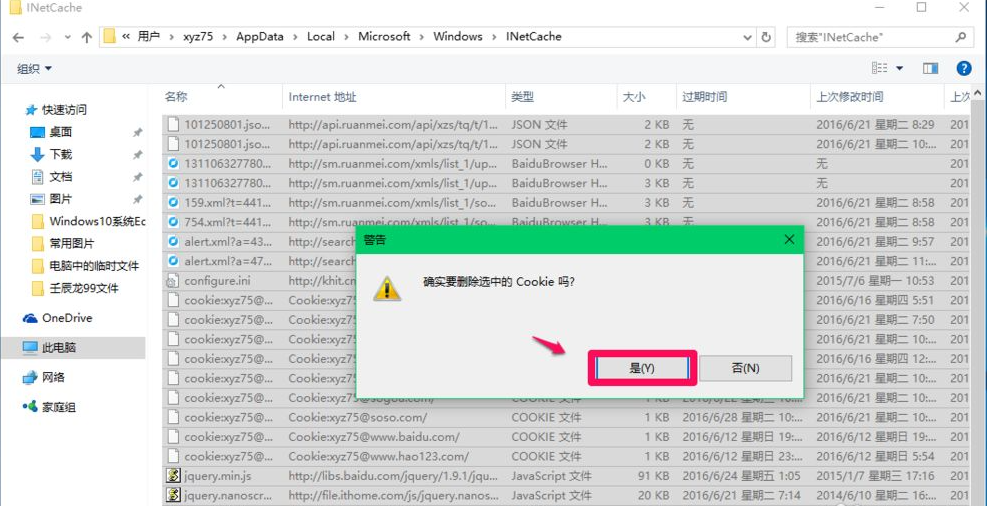Click the 是(Y) button to confirm deletion
This screenshot has width=987, height=506.
click(641, 368)
